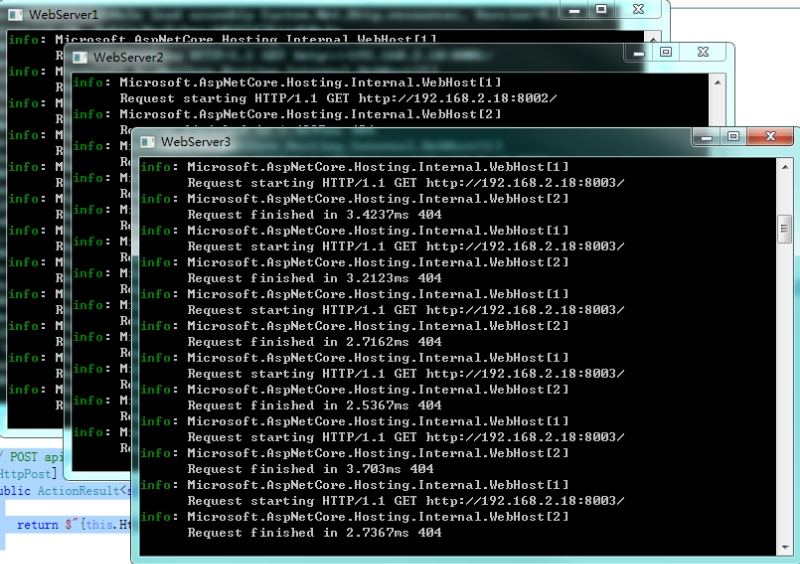Click 'Request finished in 3.703ms 404' line
The width and height of the screenshot is (800, 564).
point(310,469)
